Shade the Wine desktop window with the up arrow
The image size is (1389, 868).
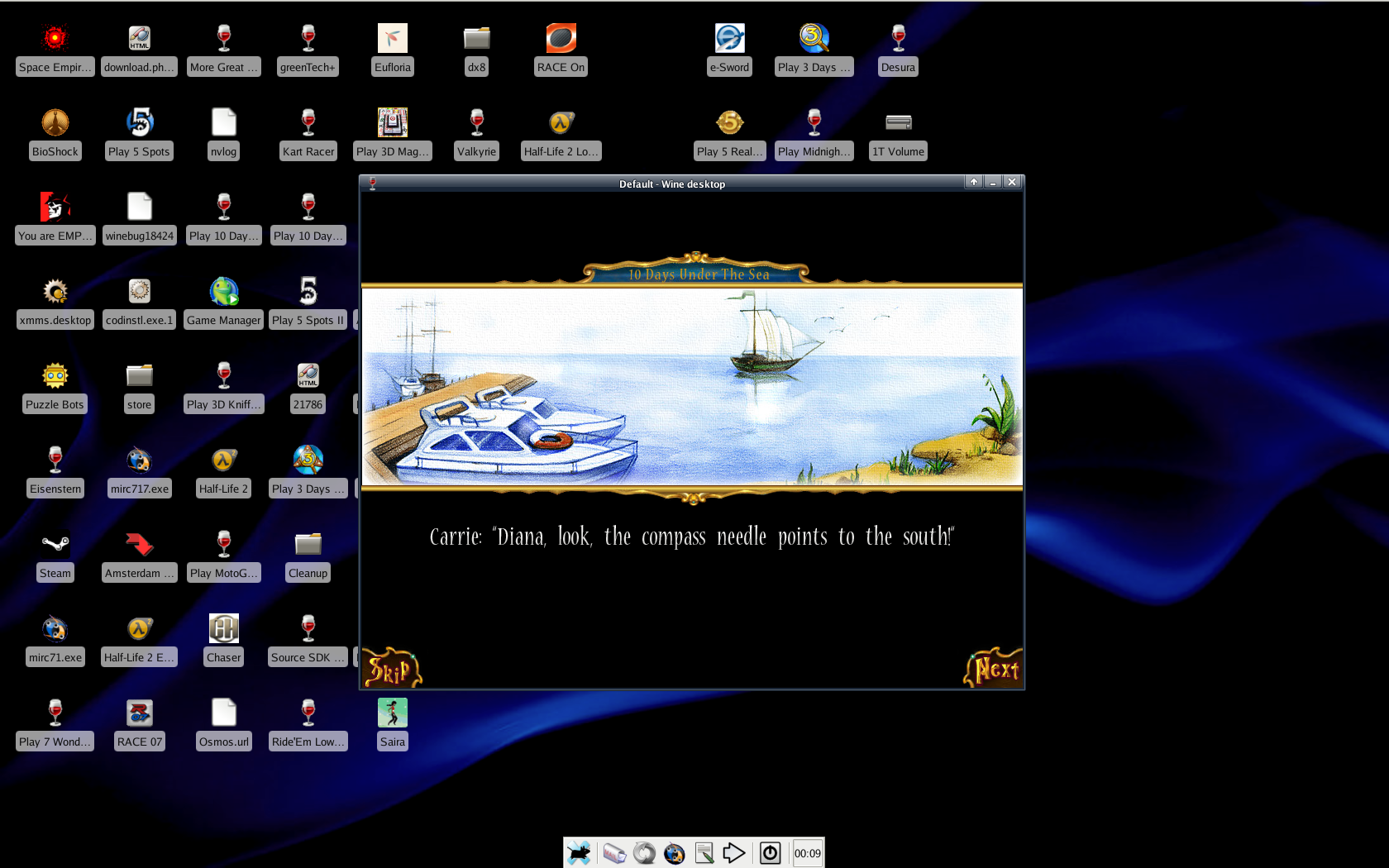click(x=973, y=182)
